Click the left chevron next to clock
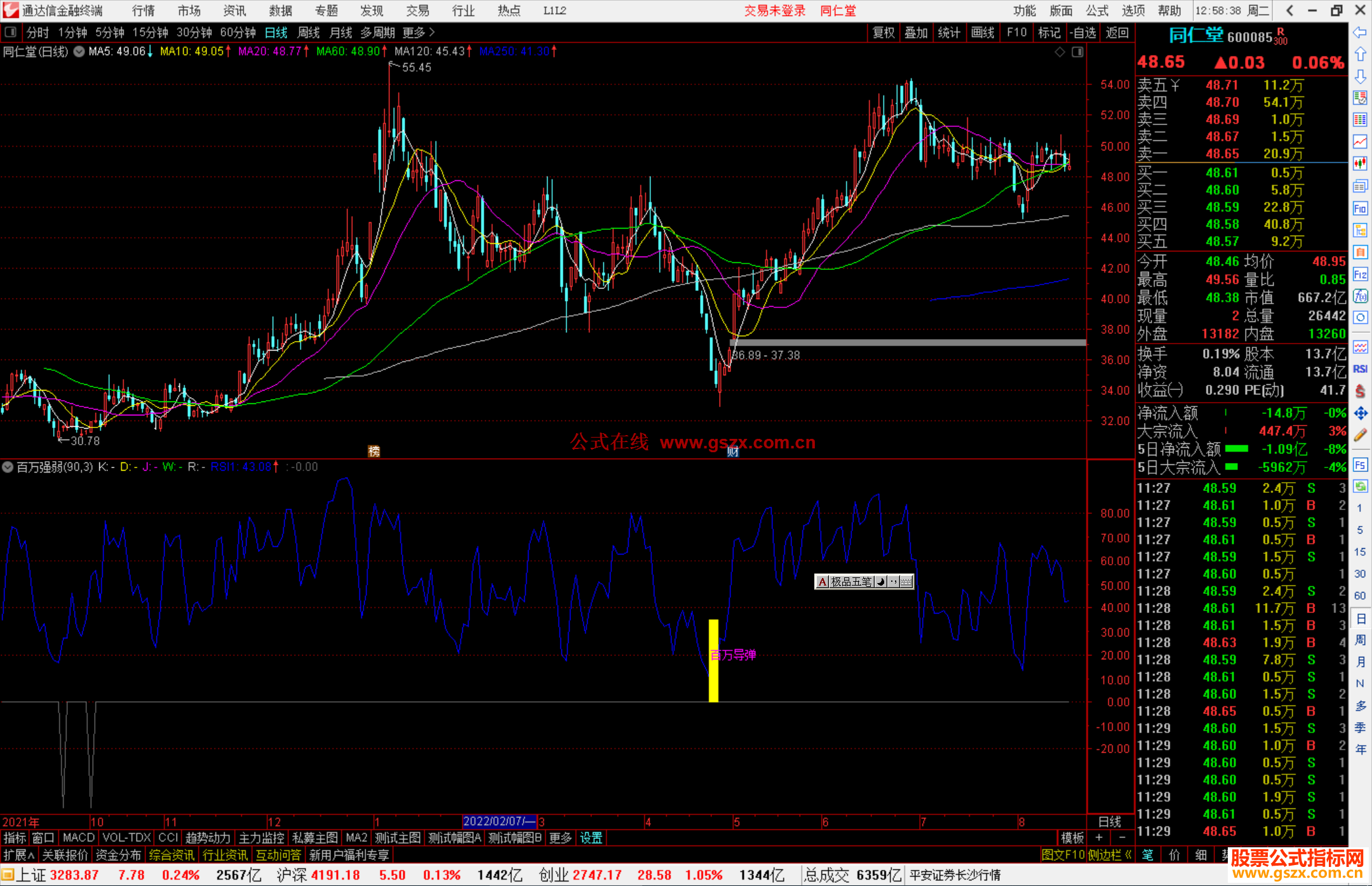This screenshot has width=1372, height=886. 1289,10
